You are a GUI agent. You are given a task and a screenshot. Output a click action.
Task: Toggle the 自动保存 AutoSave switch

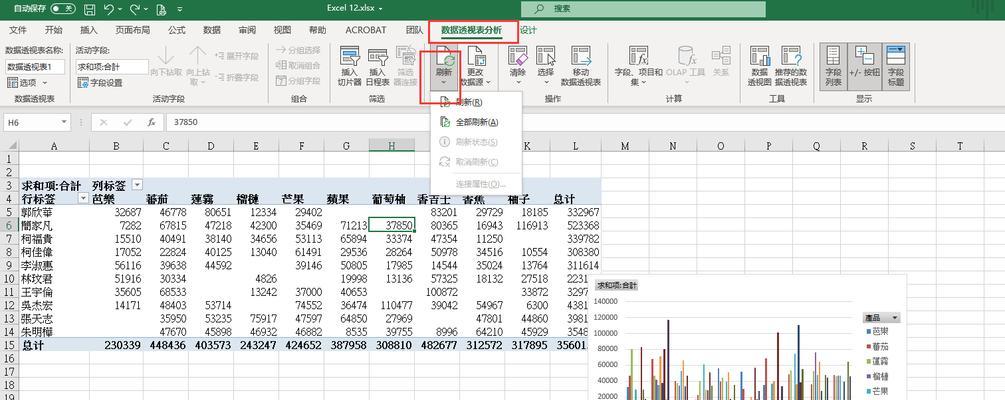click(x=63, y=9)
